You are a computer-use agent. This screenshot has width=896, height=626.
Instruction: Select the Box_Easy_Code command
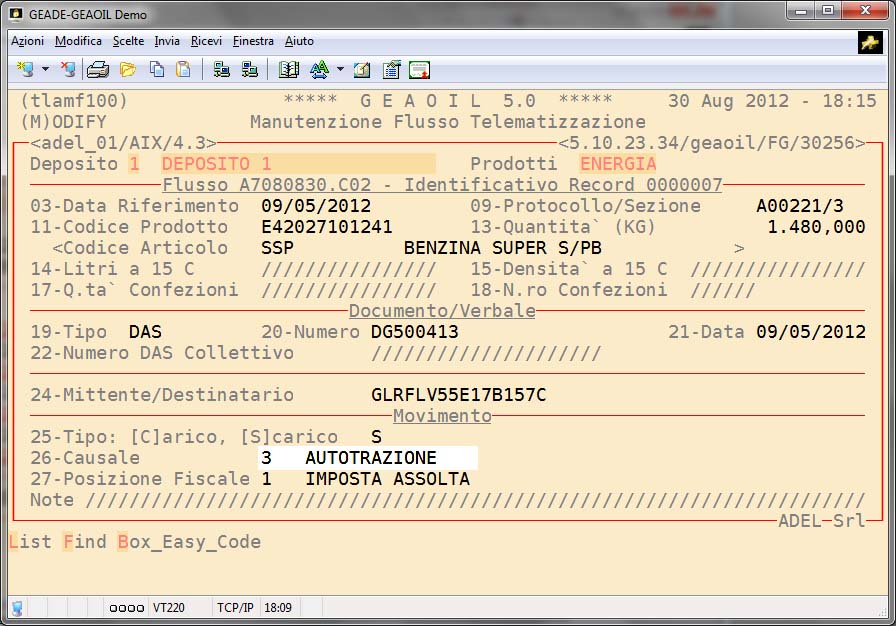[189, 542]
